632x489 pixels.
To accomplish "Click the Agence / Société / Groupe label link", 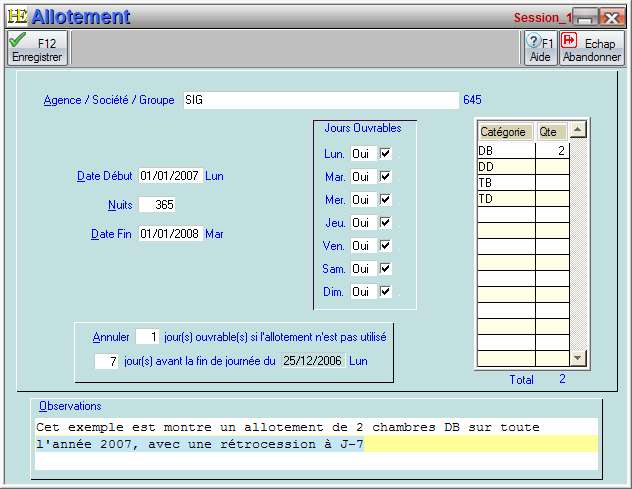I will point(109,100).
